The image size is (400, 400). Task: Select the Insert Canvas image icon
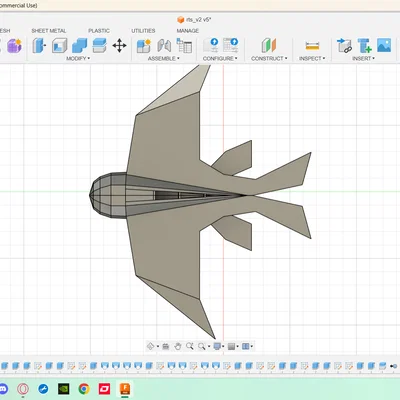pyautogui.click(x=384, y=45)
